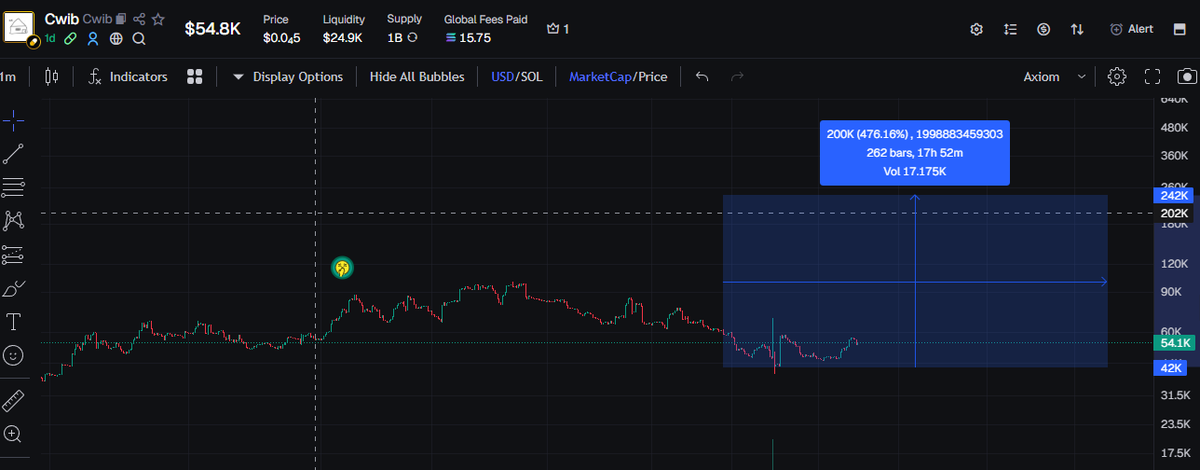1200x470 pixels.
Task: Click the 42K price axis label
Action: (1172, 367)
